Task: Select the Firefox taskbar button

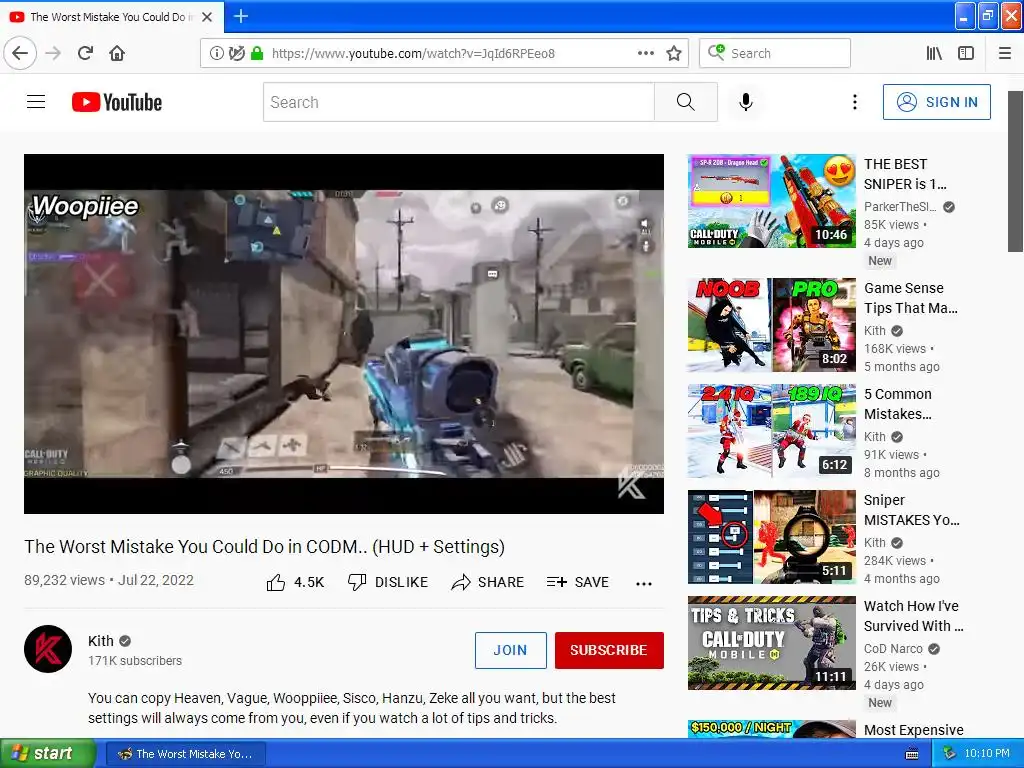Action: click(x=185, y=754)
